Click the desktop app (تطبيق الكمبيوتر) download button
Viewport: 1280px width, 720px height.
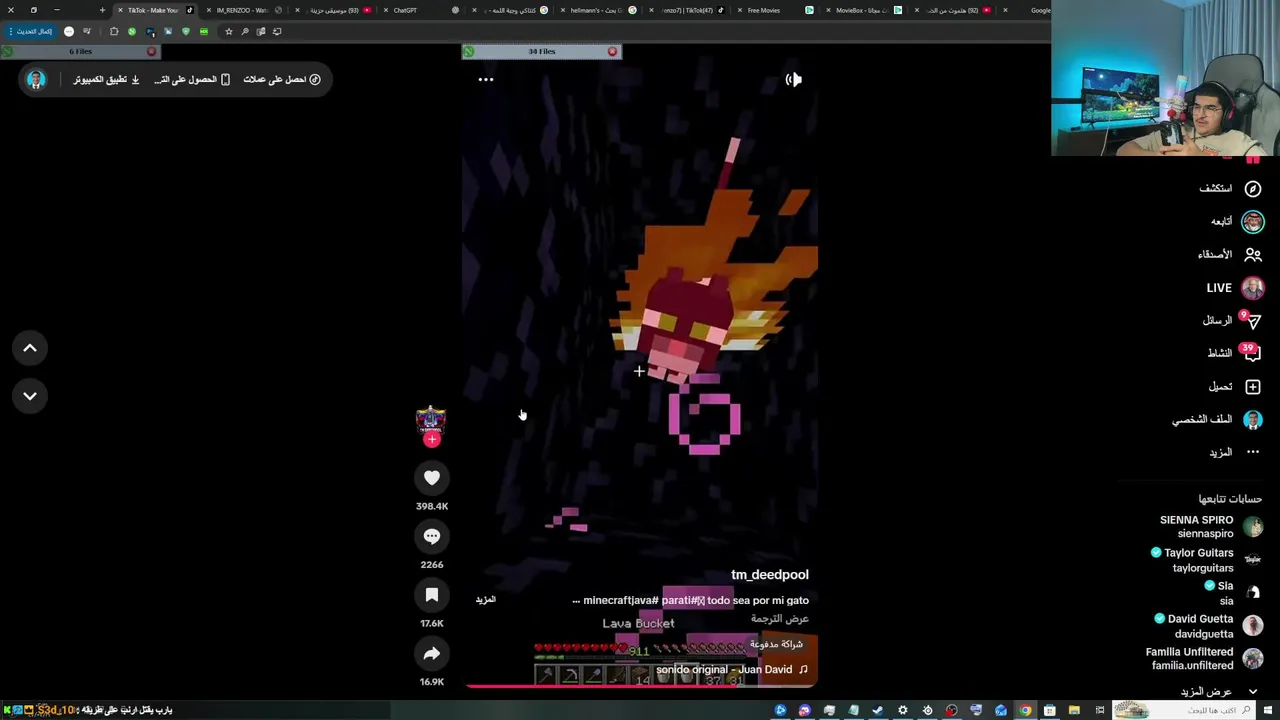pos(106,79)
